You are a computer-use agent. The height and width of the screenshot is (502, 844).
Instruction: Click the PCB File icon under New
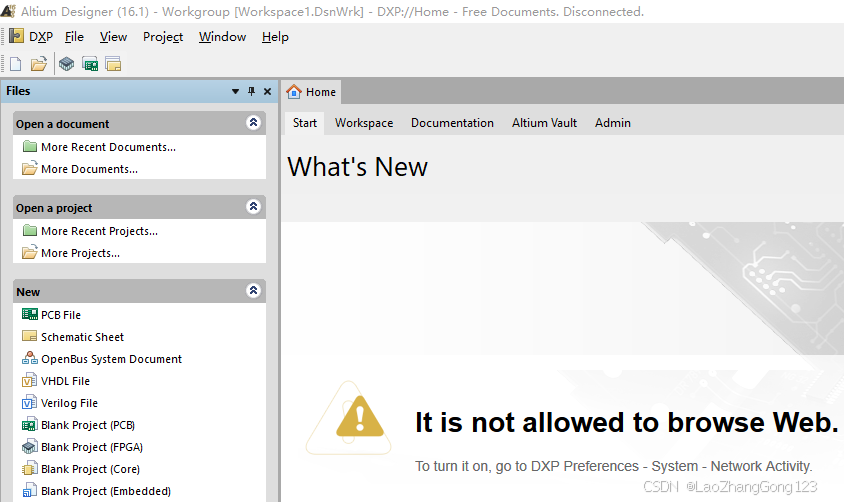click(x=30, y=314)
